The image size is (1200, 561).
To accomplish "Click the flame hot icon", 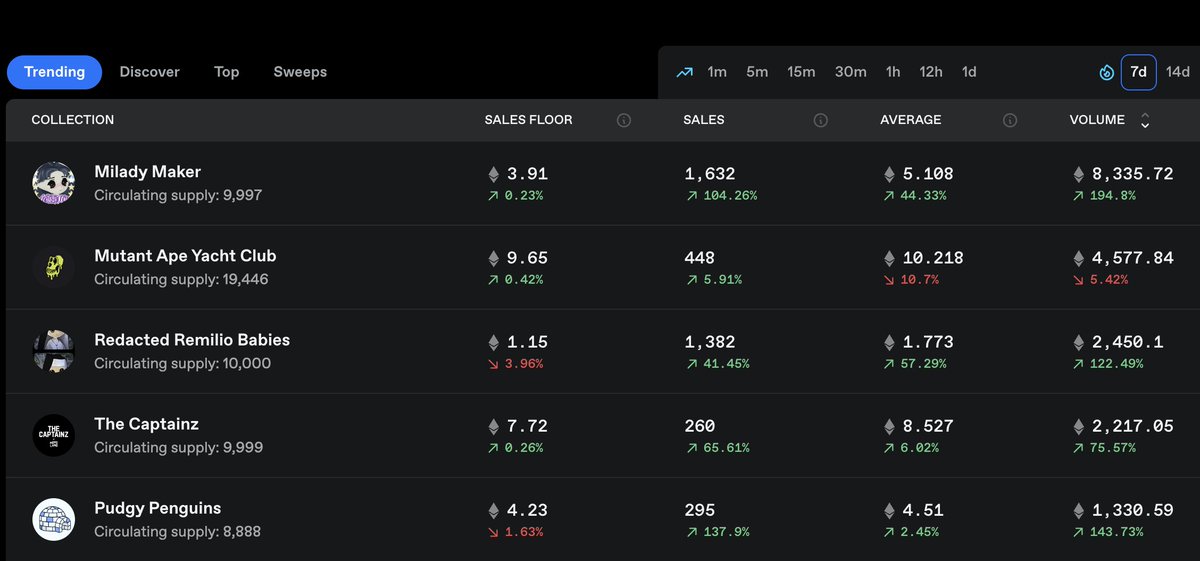I will click(x=1107, y=73).
